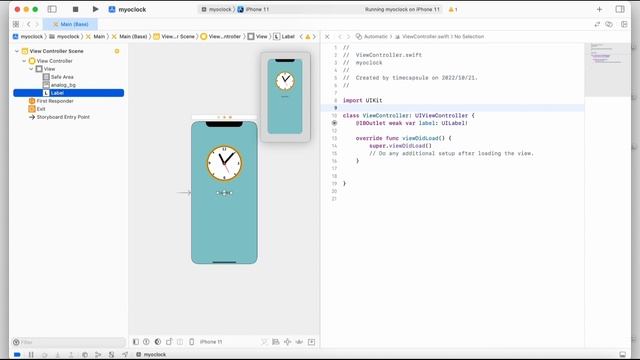640x360 pixels.
Task: Click the scene status indicator beside View Controller Scene
Action: pyautogui.click(x=117, y=51)
